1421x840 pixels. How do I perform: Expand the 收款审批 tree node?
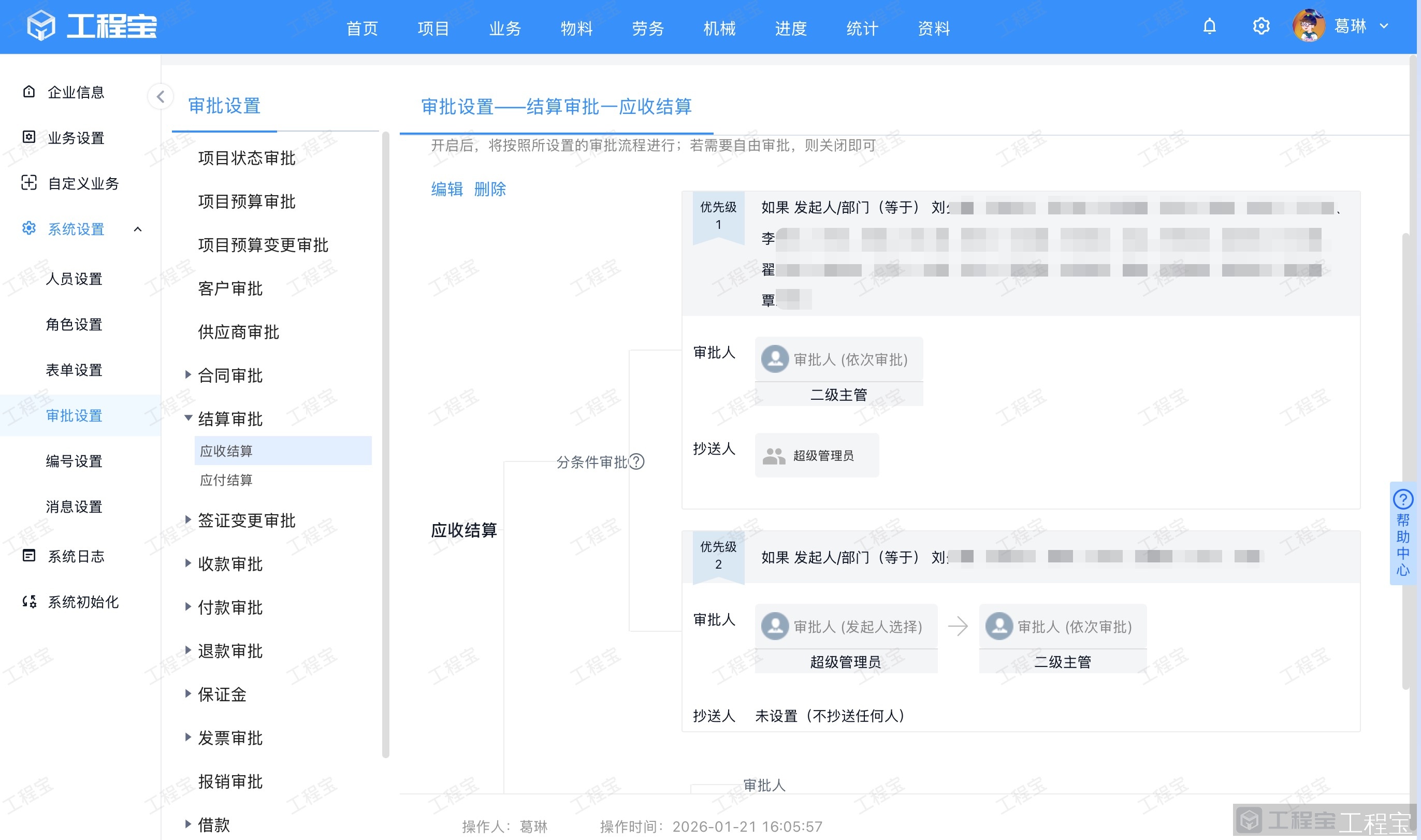point(187,564)
